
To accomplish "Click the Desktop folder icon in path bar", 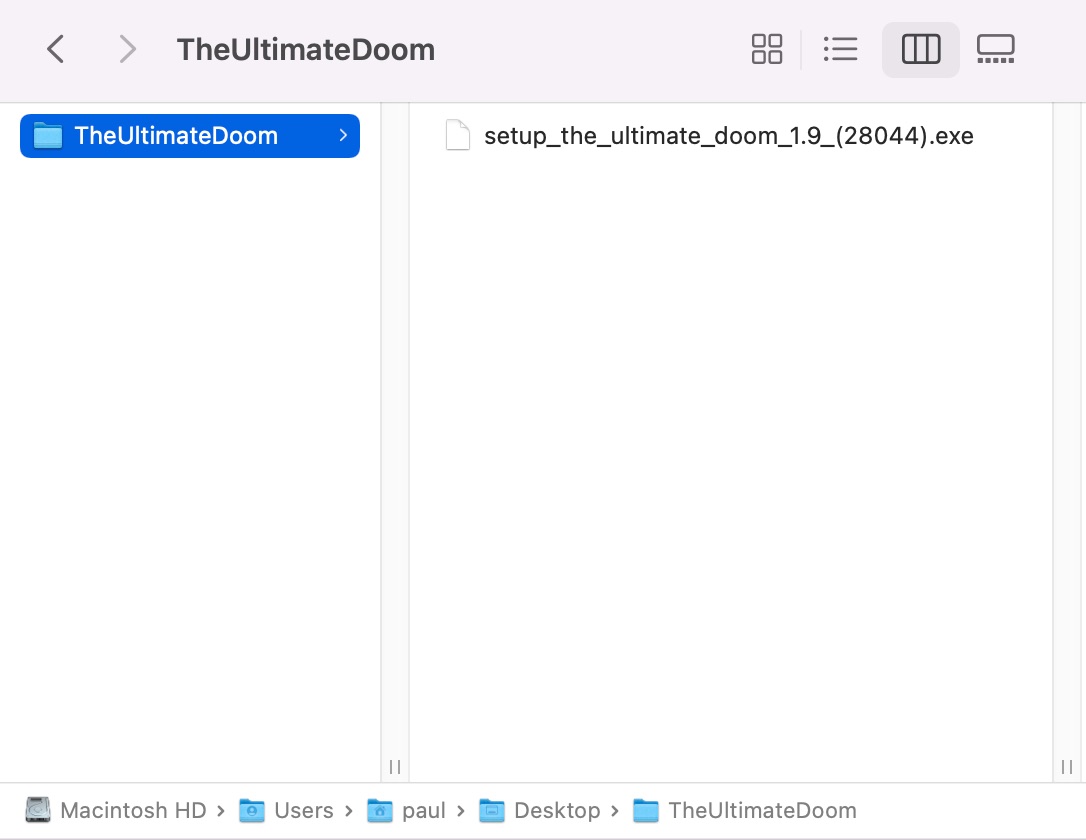I will [x=492, y=810].
